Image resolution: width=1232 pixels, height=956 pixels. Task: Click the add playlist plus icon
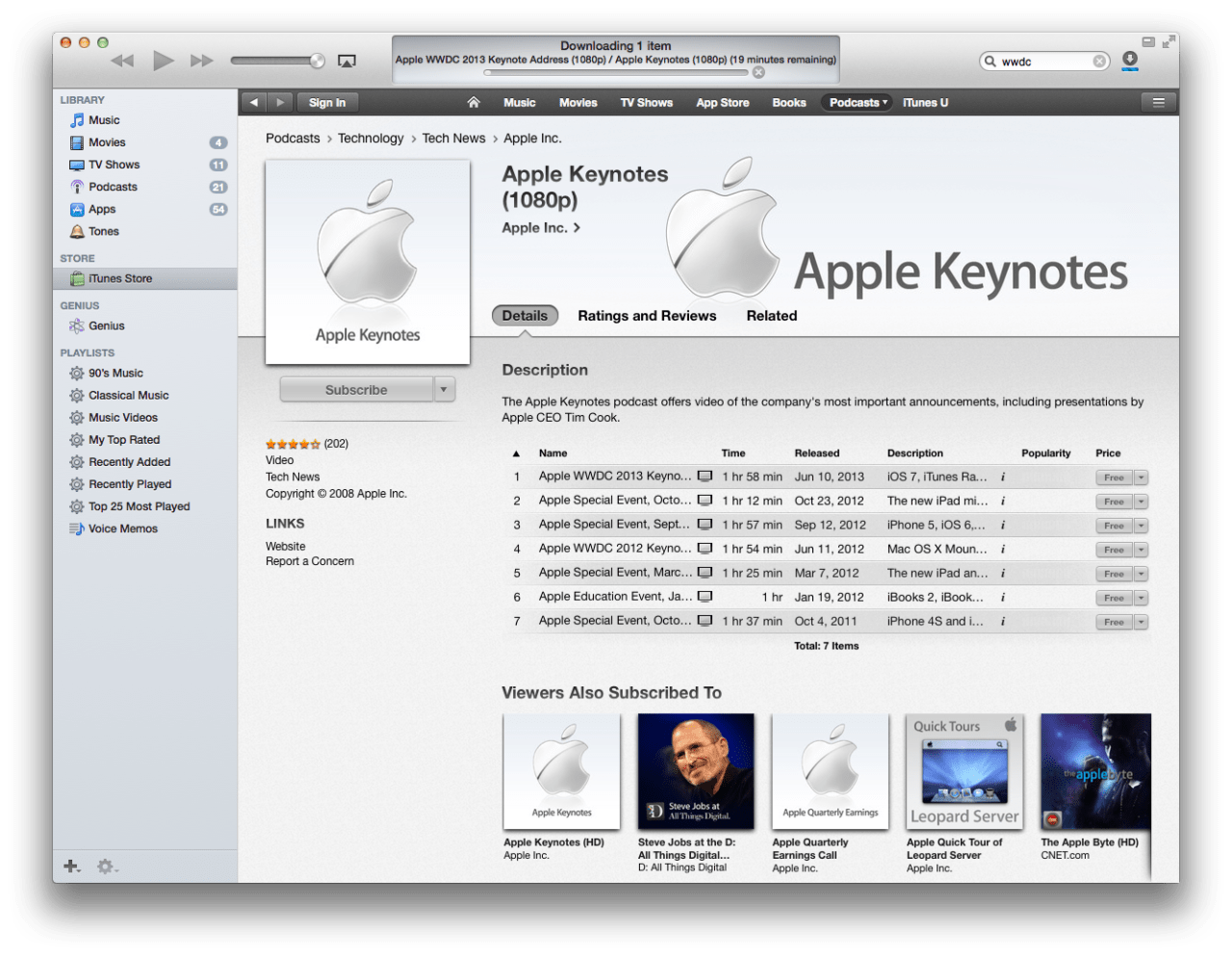(71, 866)
